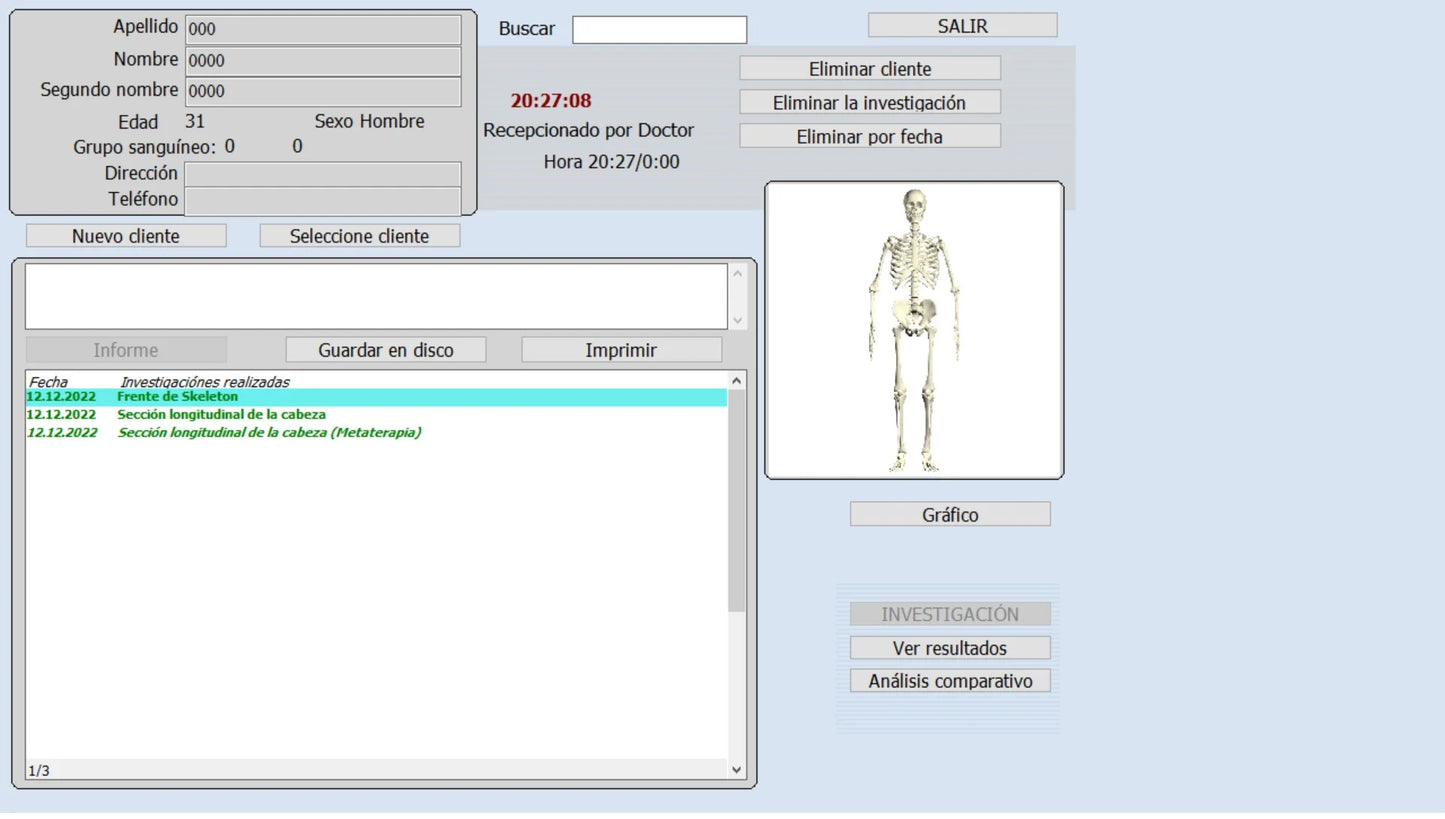Screen dimensions: 1445x819
Task: Click the Teléfono input field
Action: [322, 200]
